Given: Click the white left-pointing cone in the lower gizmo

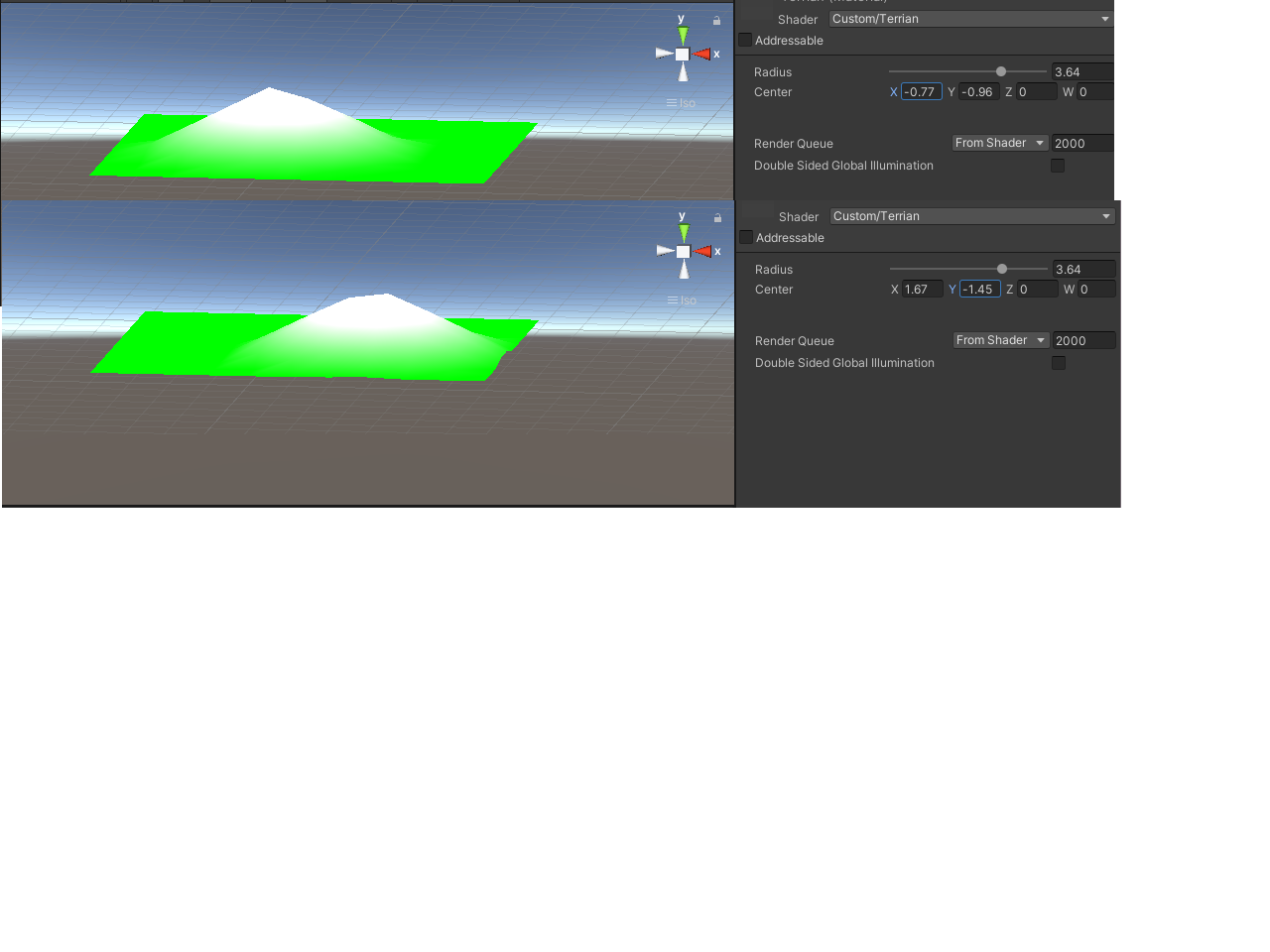Looking at the screenshot, I should pyautogui.click(x=665, y=251).
